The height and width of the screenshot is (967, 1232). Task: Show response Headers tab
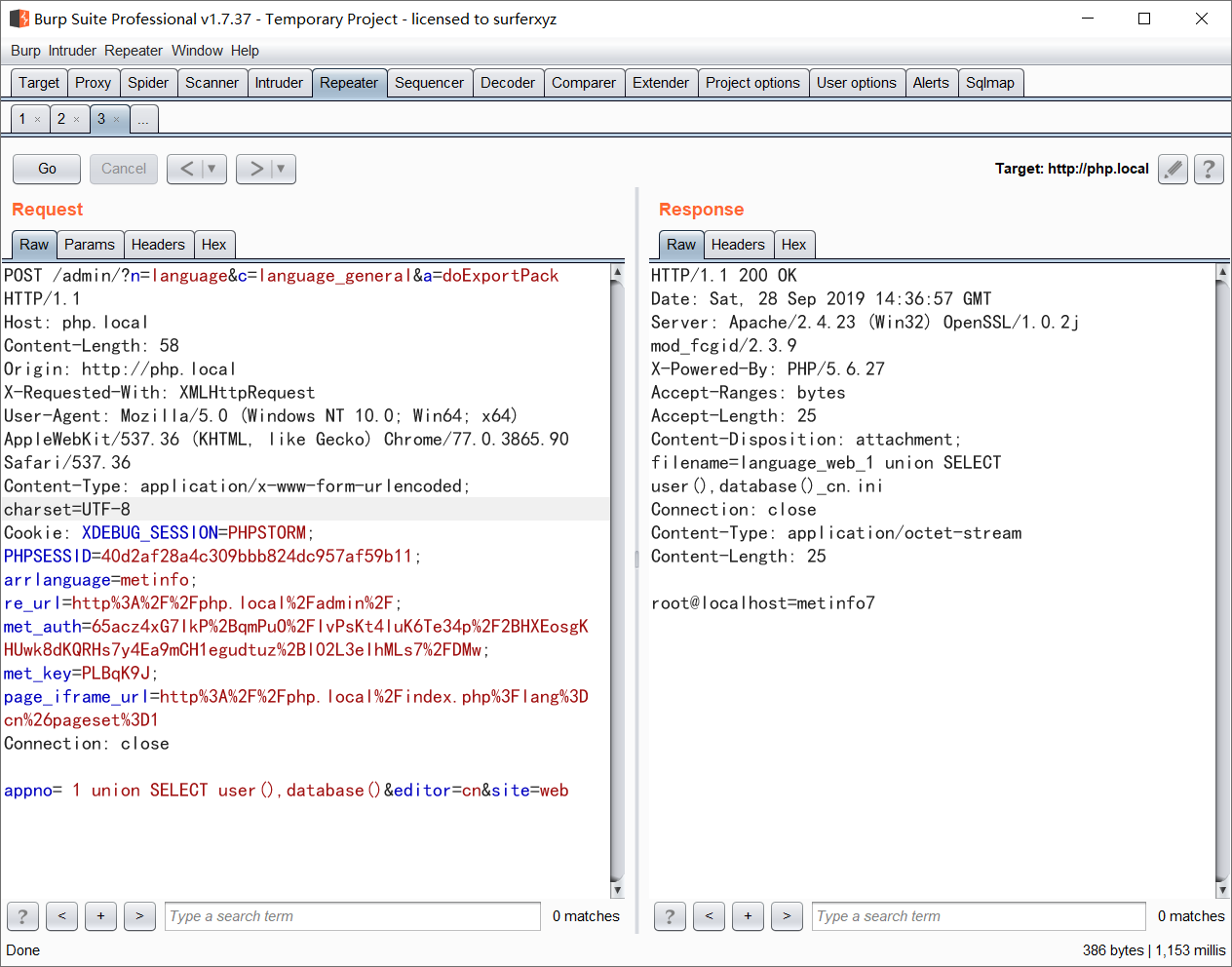pyautogui.click(x=739, y=245)
